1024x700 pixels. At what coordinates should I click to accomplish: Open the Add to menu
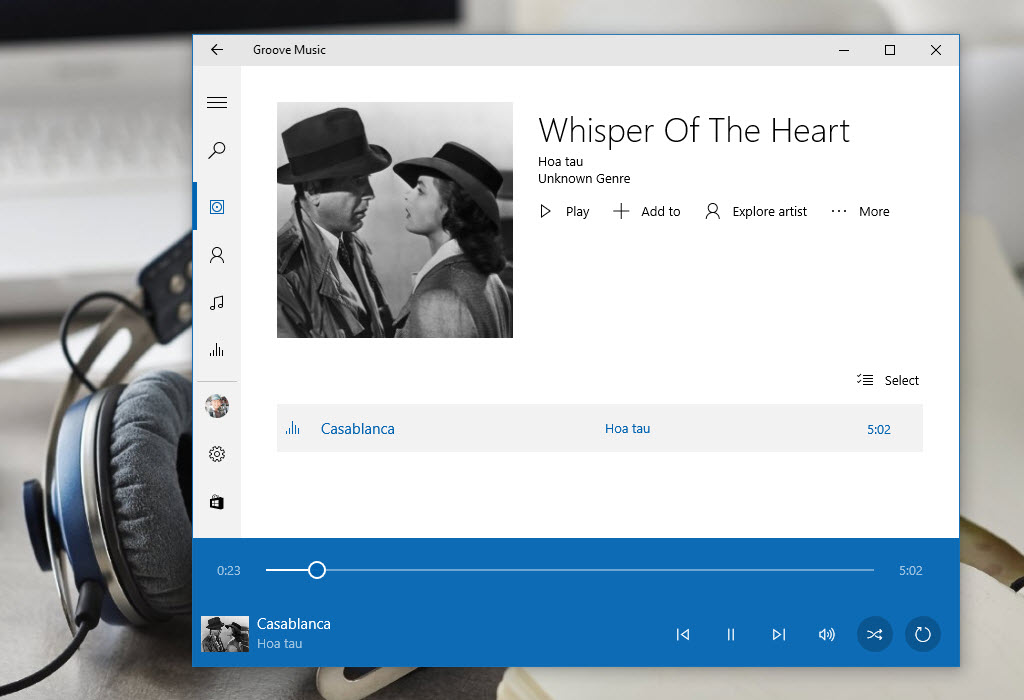click(x=647, y=211)
